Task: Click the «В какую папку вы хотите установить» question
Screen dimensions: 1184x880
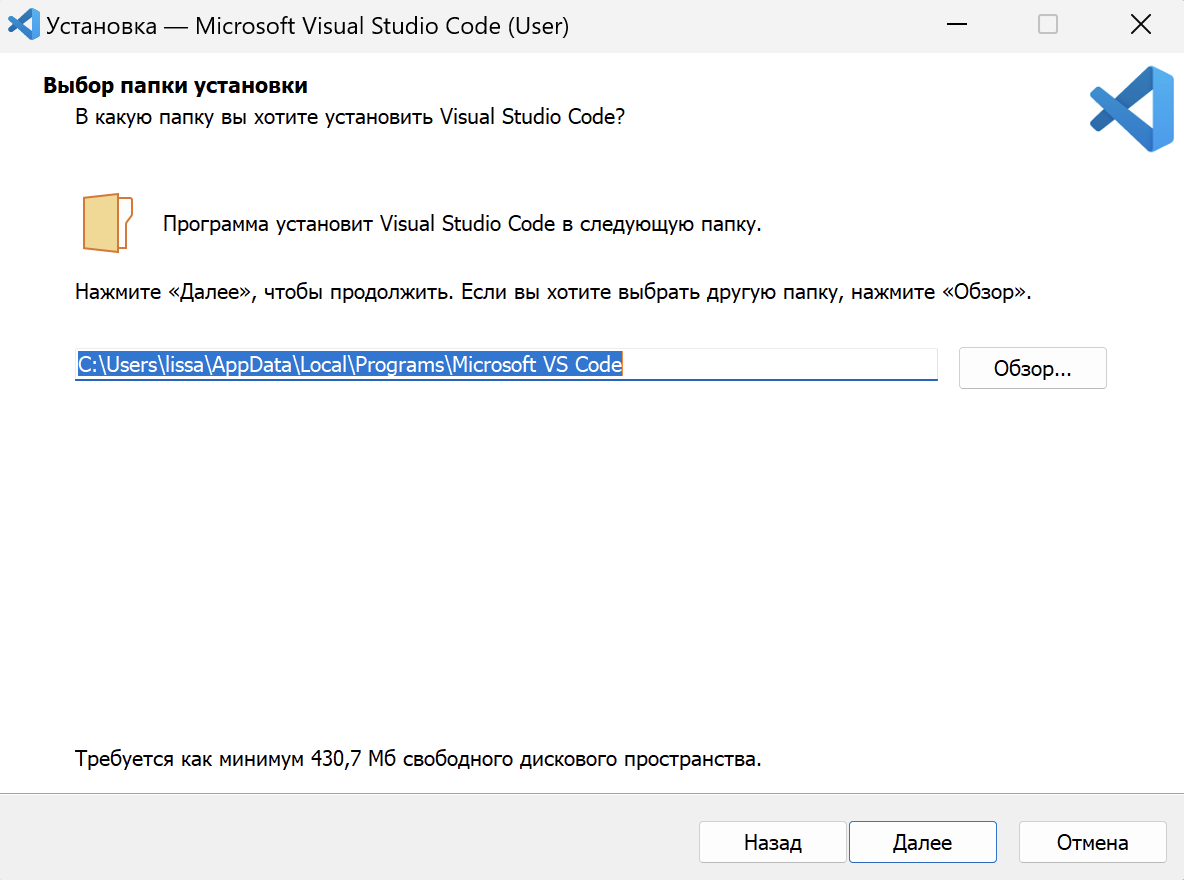Action: tap(350, 116)
